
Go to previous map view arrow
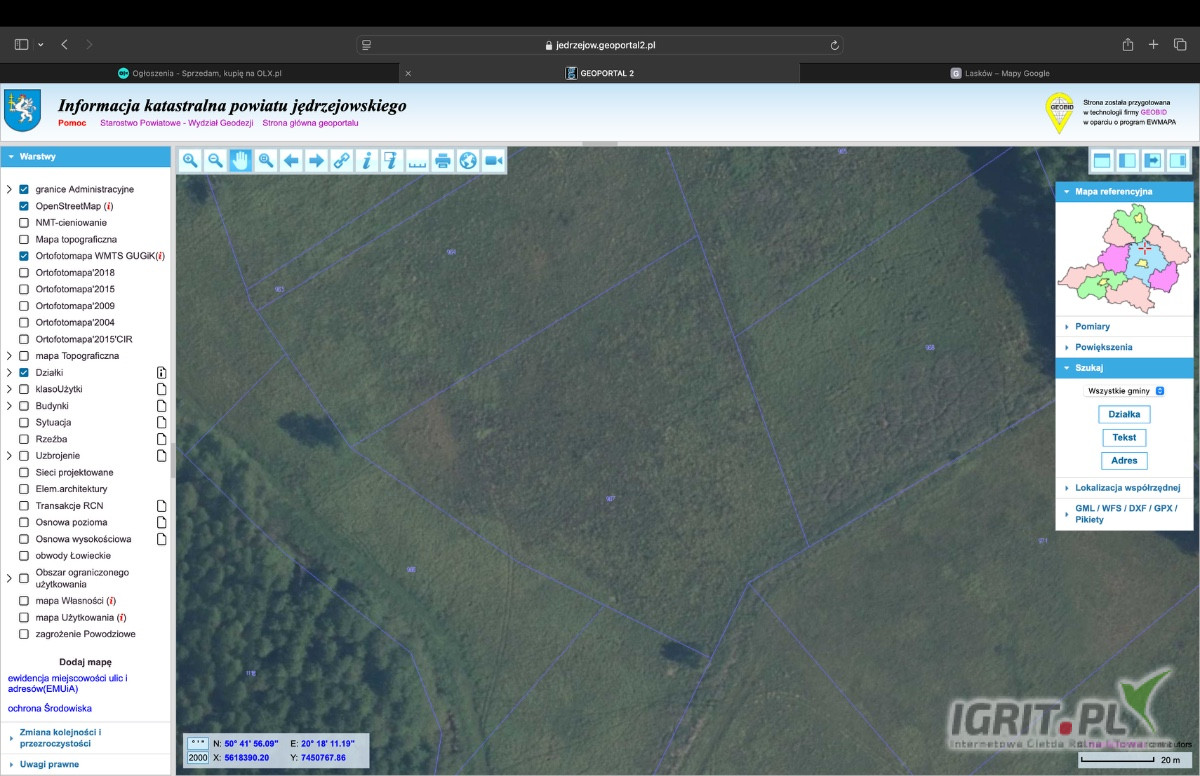291,161
